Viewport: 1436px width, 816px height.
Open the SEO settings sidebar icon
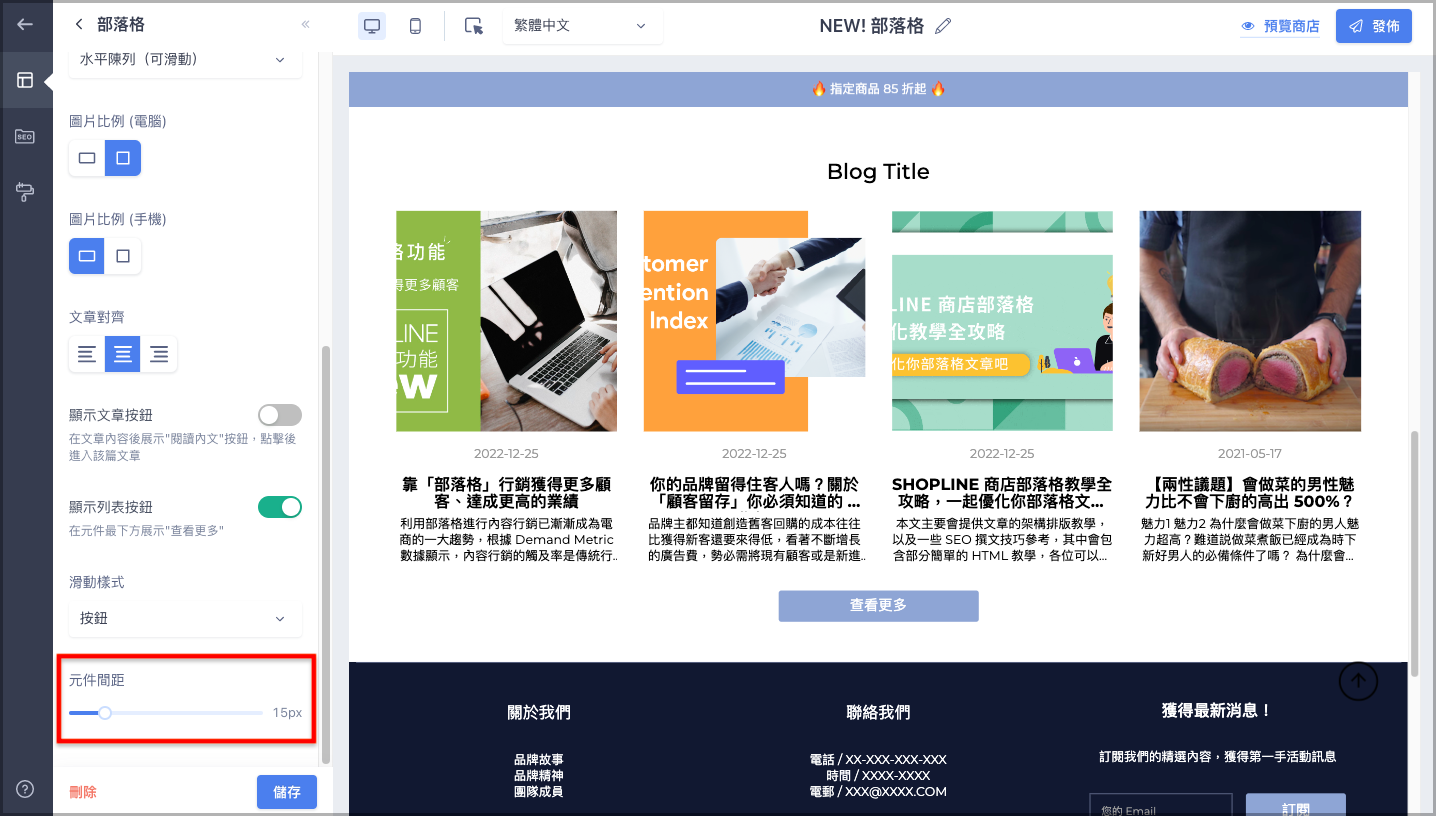coord(25,136)
